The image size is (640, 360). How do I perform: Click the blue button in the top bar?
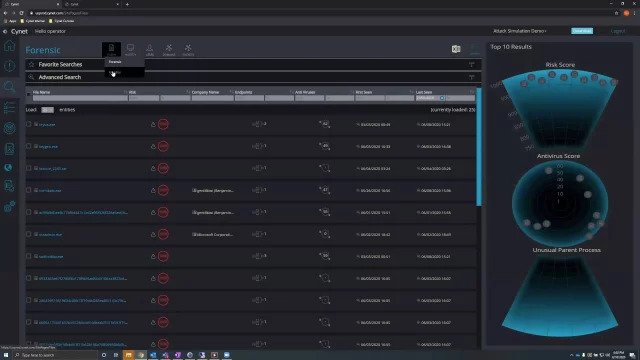[x=582, y=31]
